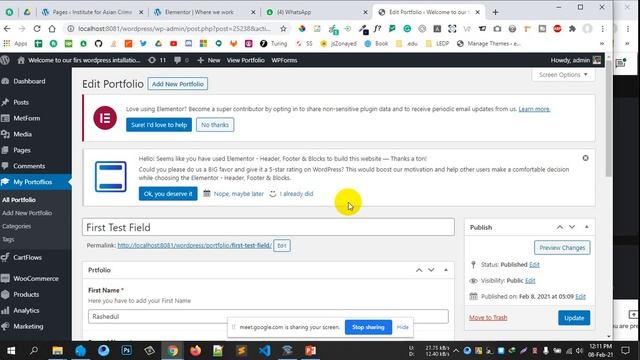Open Analytics menu item
Screen dimensions: 640x360
pos(26,311)
